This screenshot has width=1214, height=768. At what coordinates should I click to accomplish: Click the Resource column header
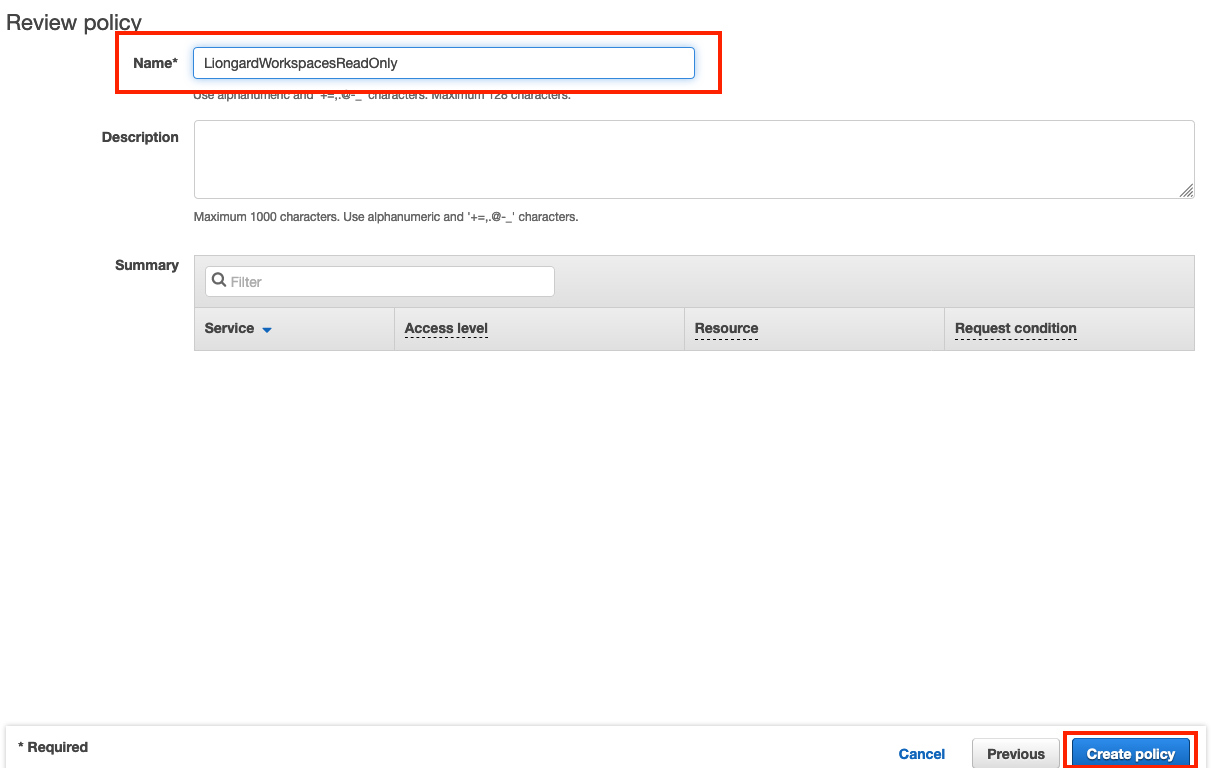[x=726, y=328]
